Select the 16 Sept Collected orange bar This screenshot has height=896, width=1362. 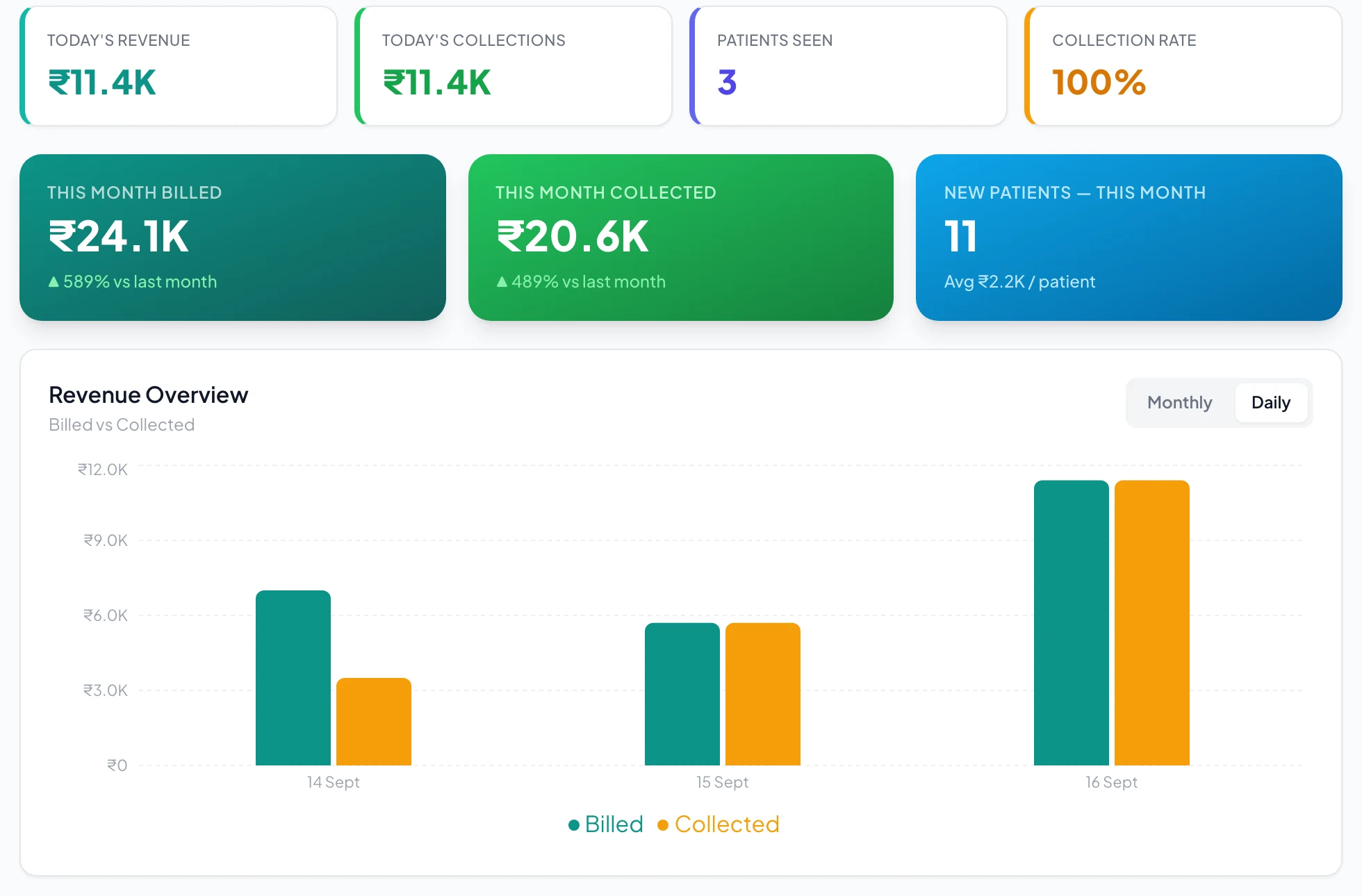(x=1152, y=623)
